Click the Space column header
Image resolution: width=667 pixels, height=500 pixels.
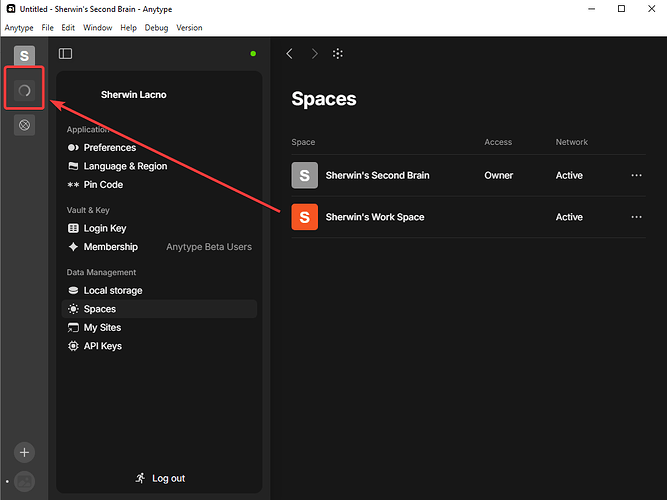pos(303,142)
